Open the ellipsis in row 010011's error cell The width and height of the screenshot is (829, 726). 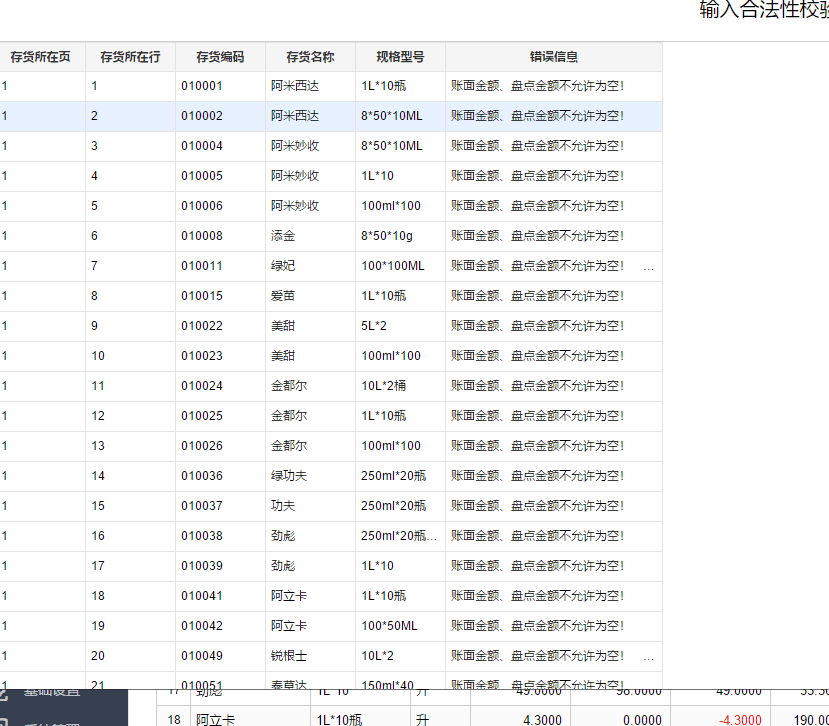point(649,268)
